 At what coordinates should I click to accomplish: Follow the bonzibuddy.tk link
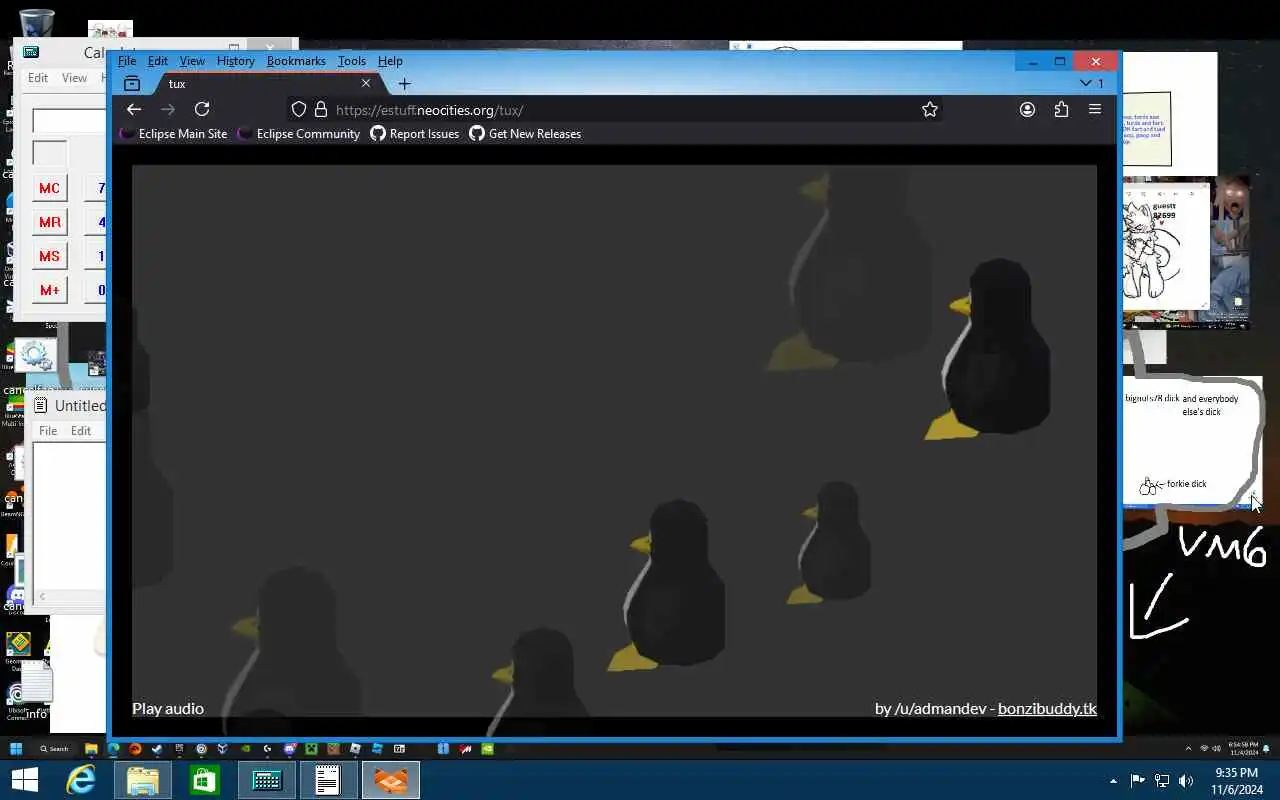(1047, 708)
